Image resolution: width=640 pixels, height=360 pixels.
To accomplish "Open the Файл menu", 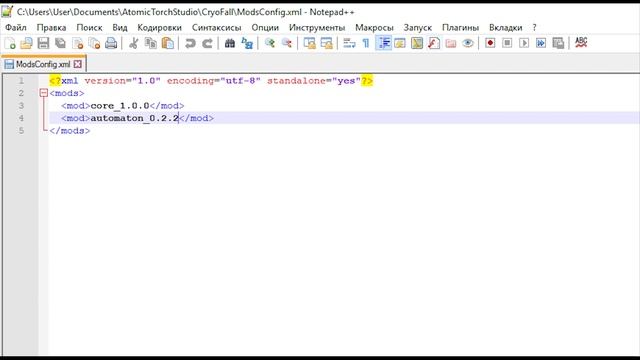I will click(16, 27).
